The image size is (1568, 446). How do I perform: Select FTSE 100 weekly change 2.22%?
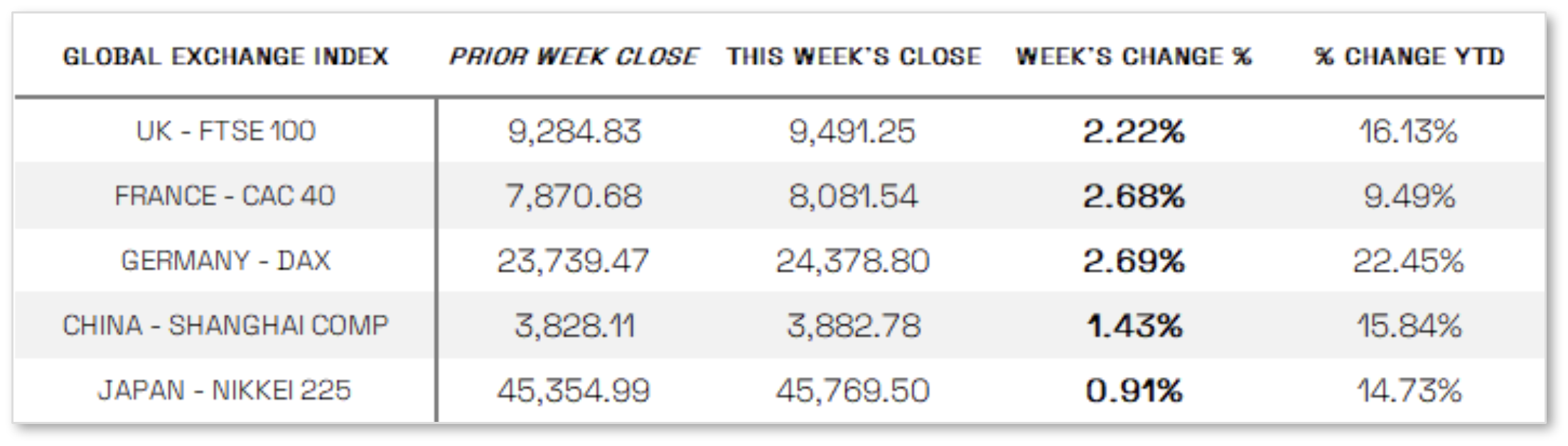click(1134, 131)
